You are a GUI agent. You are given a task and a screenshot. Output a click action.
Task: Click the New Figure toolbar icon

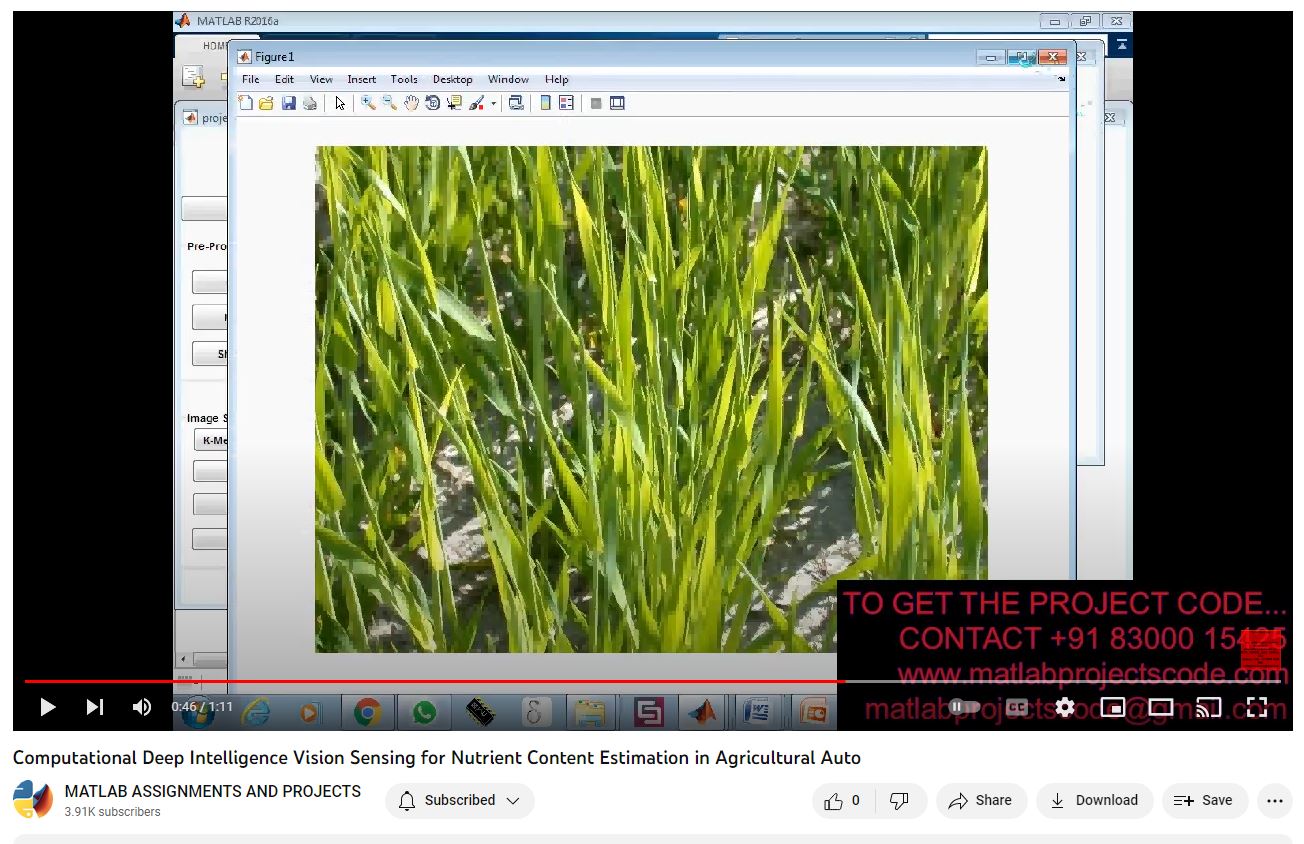point(246,103)
